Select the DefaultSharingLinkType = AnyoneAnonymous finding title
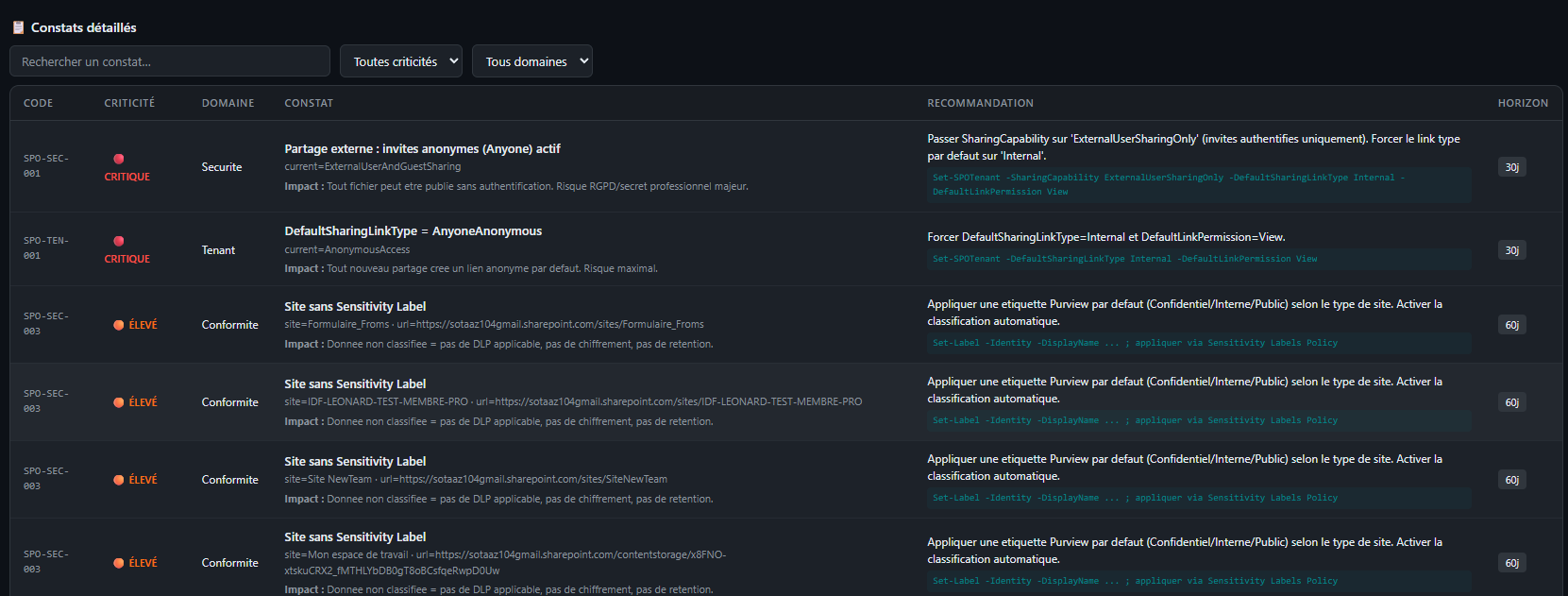The image size is (1568, 596). coord(413,230)
